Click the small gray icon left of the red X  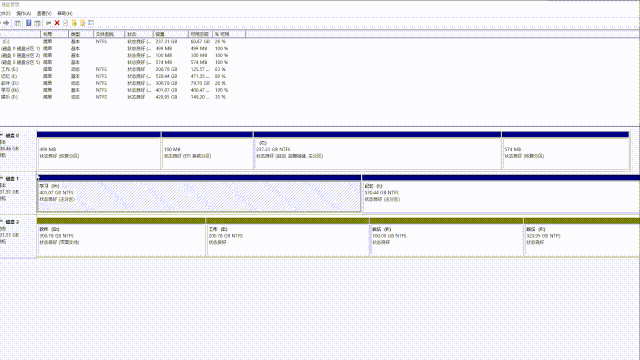click(x=49, y=23)
